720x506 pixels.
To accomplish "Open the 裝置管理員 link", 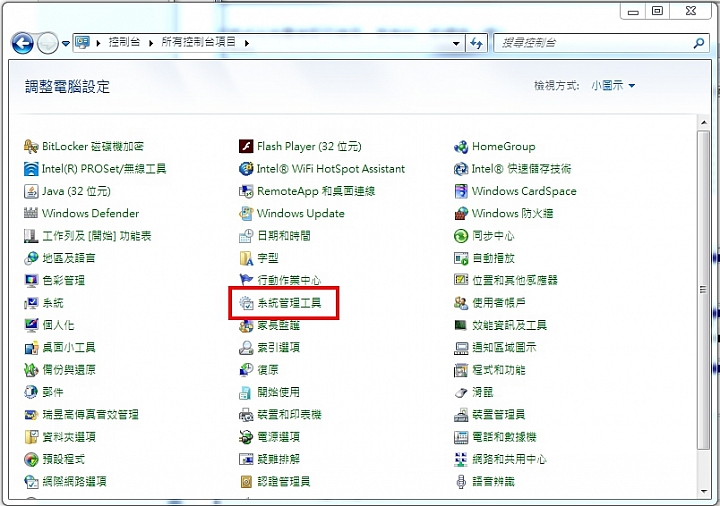I will coord(499,415).
